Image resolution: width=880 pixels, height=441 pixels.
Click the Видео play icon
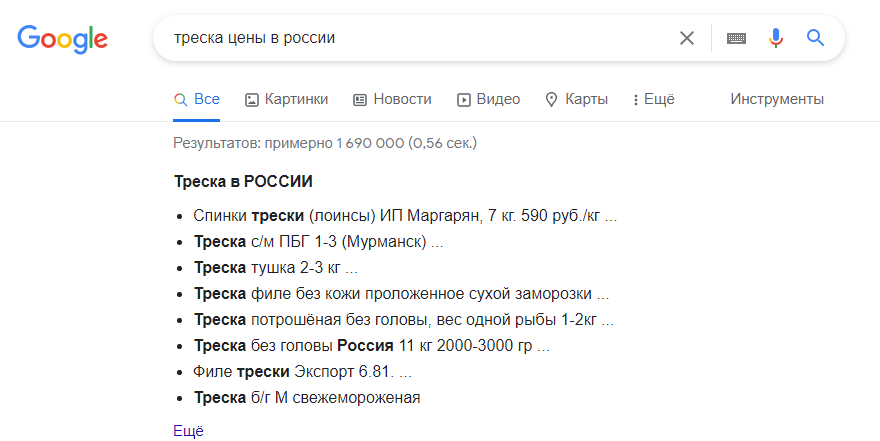464,100
